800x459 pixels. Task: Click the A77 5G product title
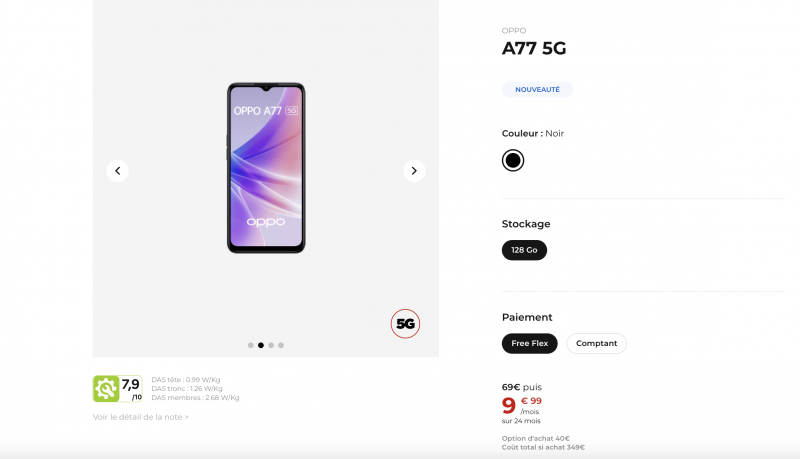tap(534, 48)
